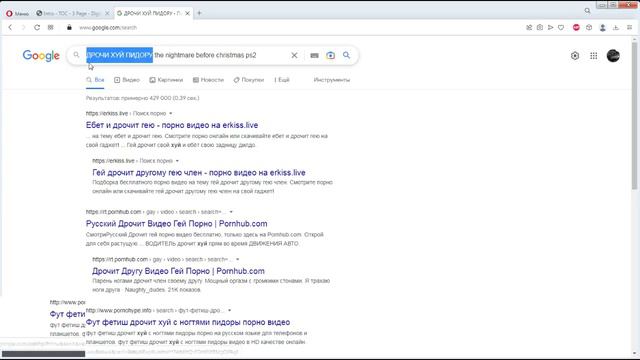
Task: Expand arrow next to first erkiss.live URL
Action: [x=171, y=113]
